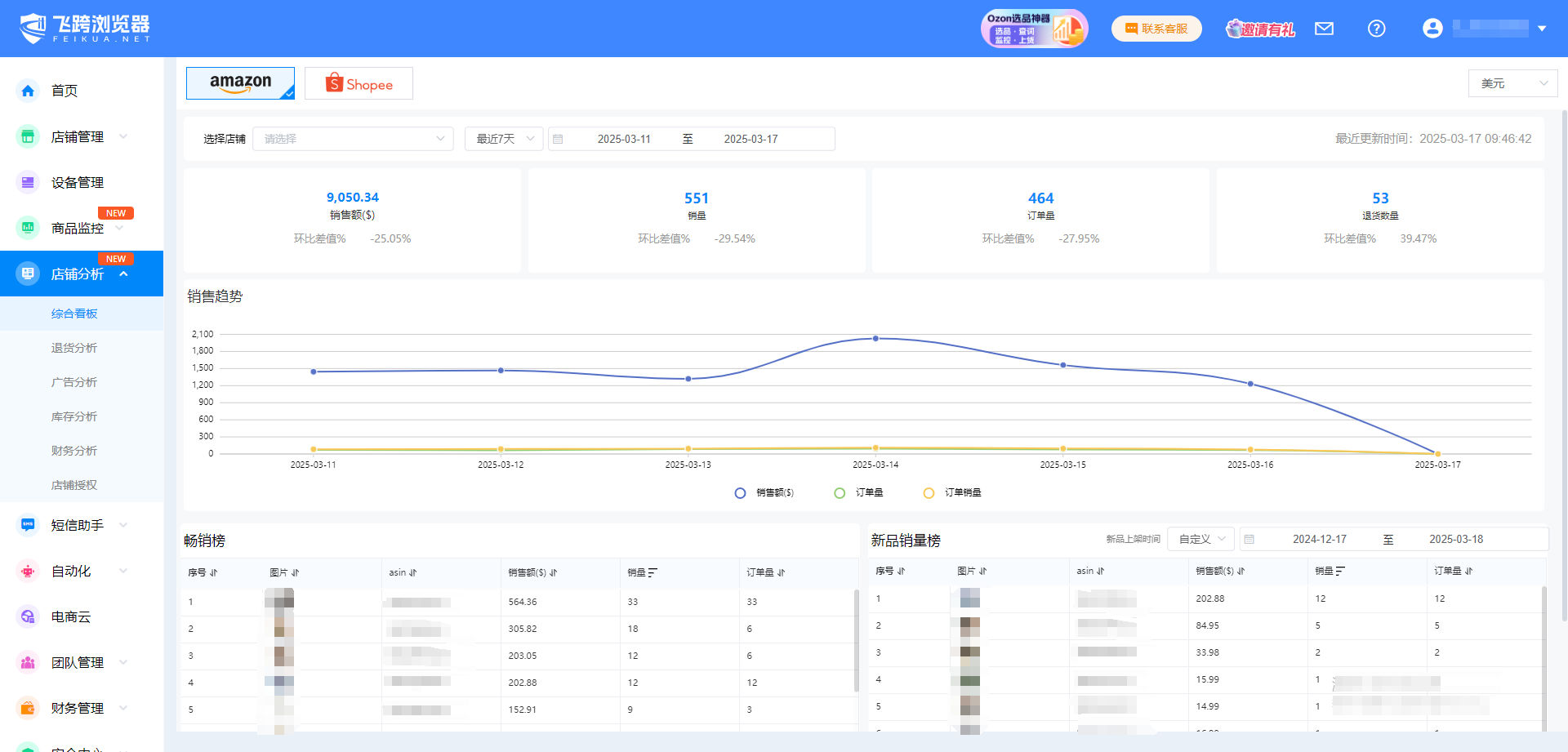Click the SMS assistant sidebar icon
The image size is (1568, 752).
click(x=28, y=525)
